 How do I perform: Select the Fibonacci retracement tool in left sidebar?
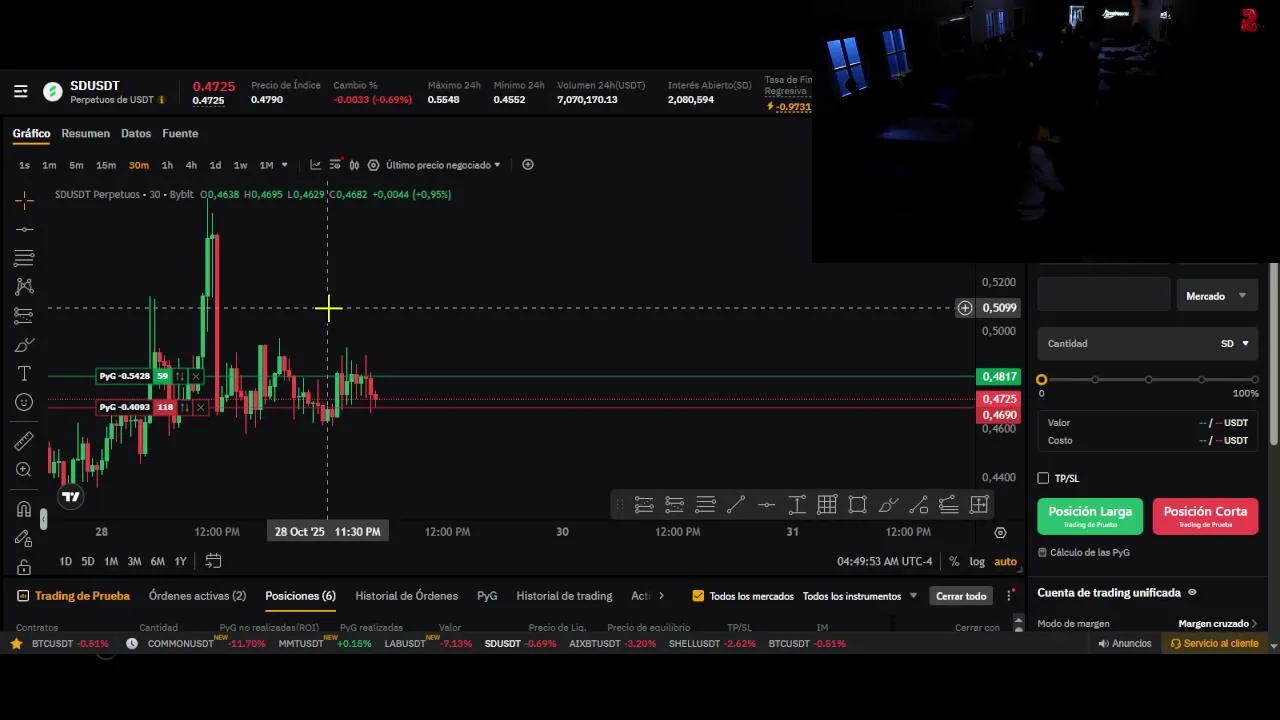tap(24, 258)
